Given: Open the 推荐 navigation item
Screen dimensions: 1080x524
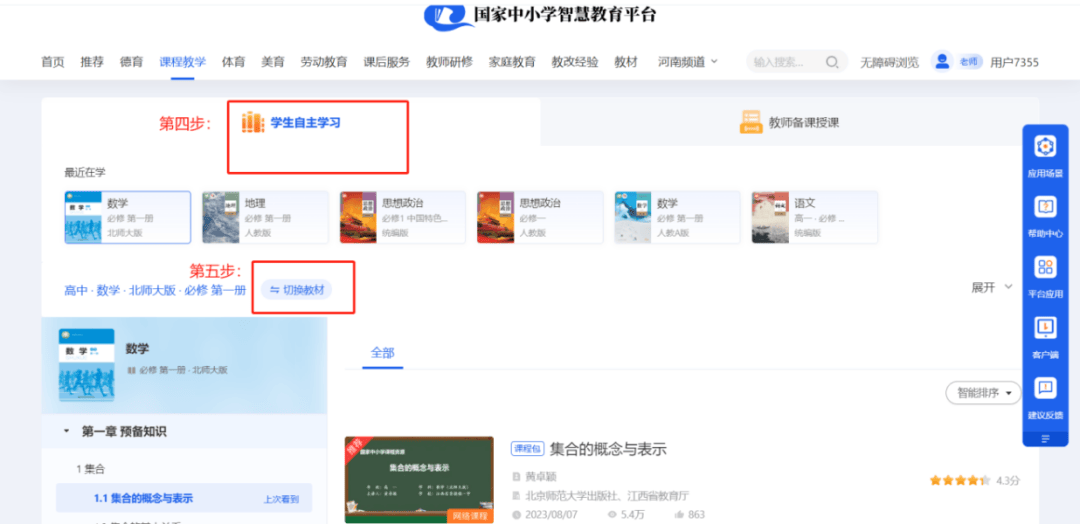Looking at the screenshot, I should (92, 62).
